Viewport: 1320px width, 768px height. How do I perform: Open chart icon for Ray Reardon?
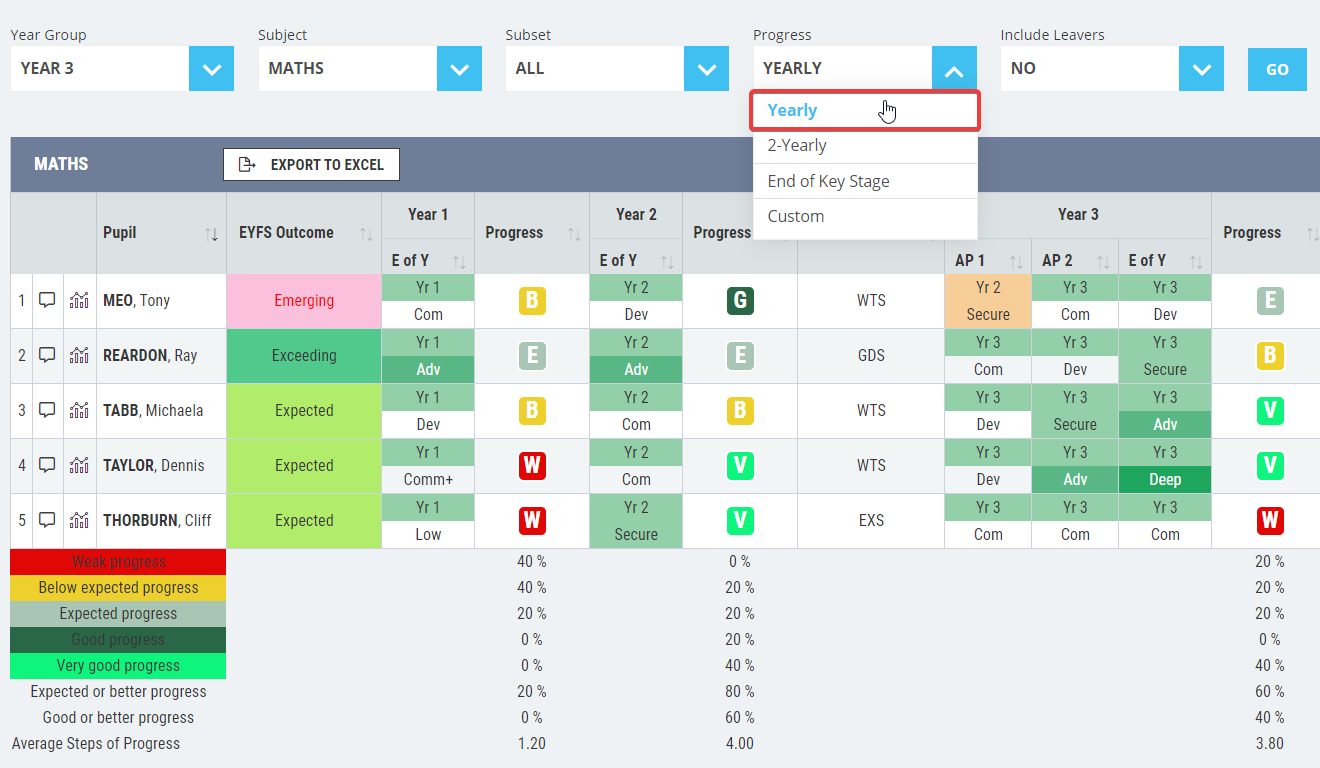click(x=79, y=355)
